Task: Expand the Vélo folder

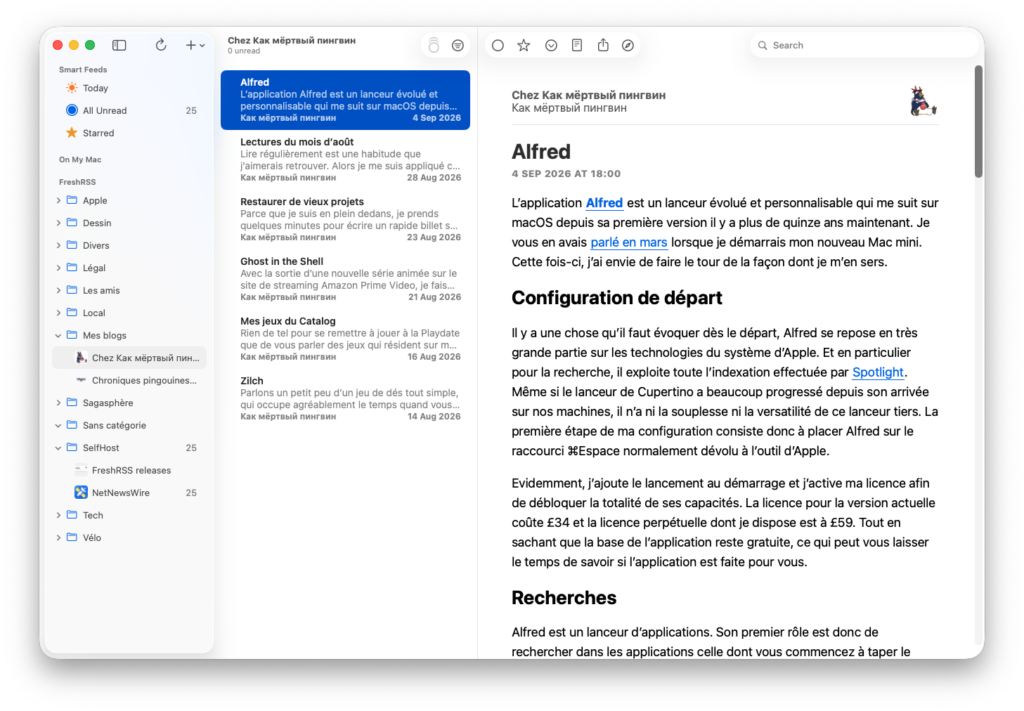Action: 58,537
